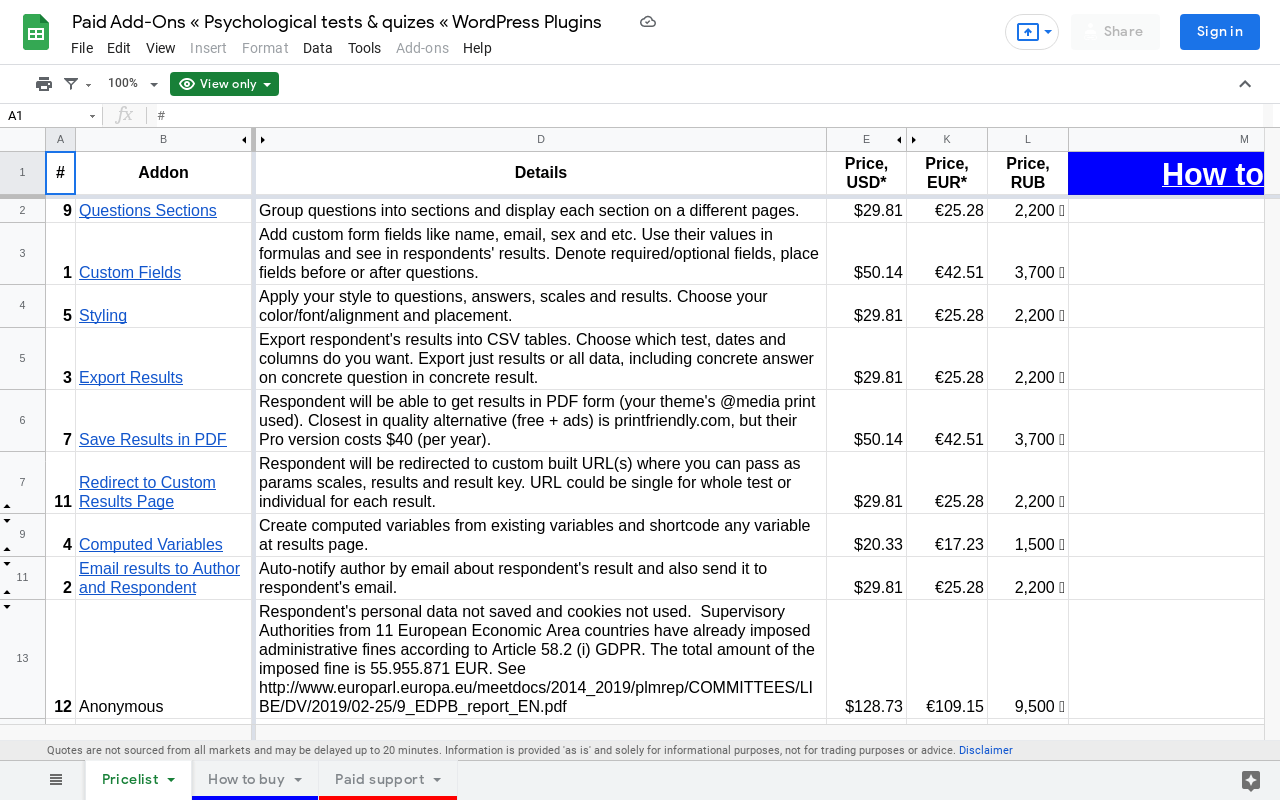Viewport: 1280px width, 800px height.
Task: Open the File menu
Action: point(82,48)
